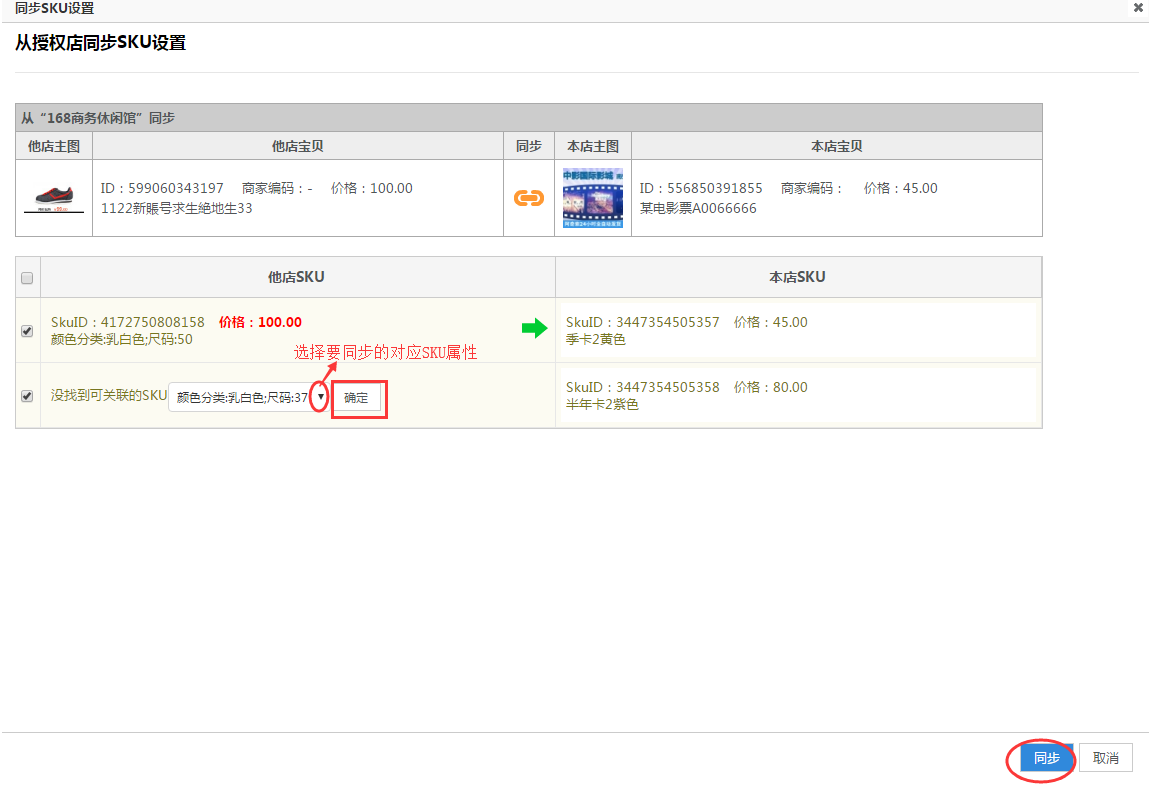Click the blue 同步 button
The width and height of the screenshot is (1149, 788).
pyautogui.click(x=1046, y=758)
